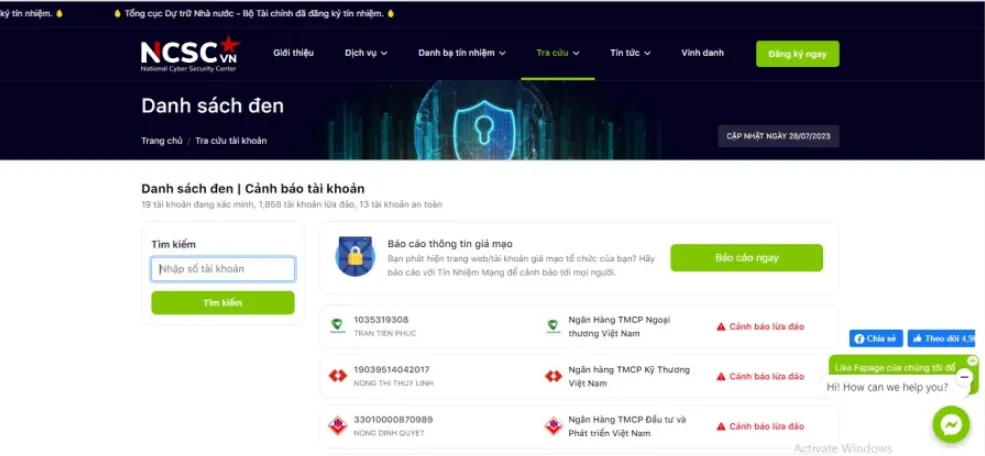Focus the Nhập số tài khoản field

223,269
